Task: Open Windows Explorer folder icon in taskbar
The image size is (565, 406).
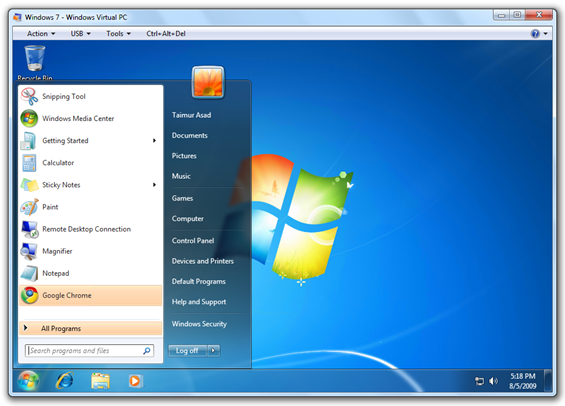Action: (101, 381)
